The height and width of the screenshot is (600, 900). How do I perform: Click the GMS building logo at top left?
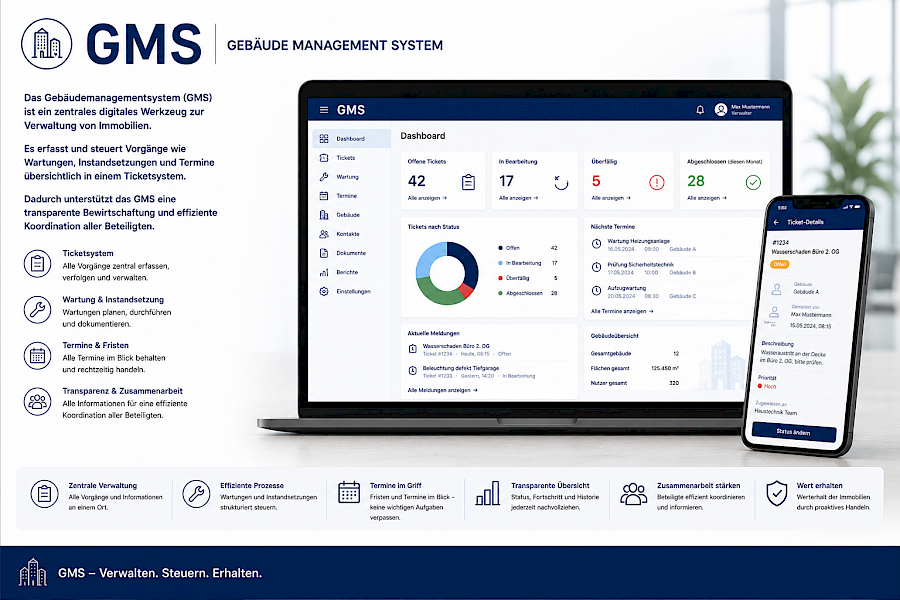click(x=46, y=44)
